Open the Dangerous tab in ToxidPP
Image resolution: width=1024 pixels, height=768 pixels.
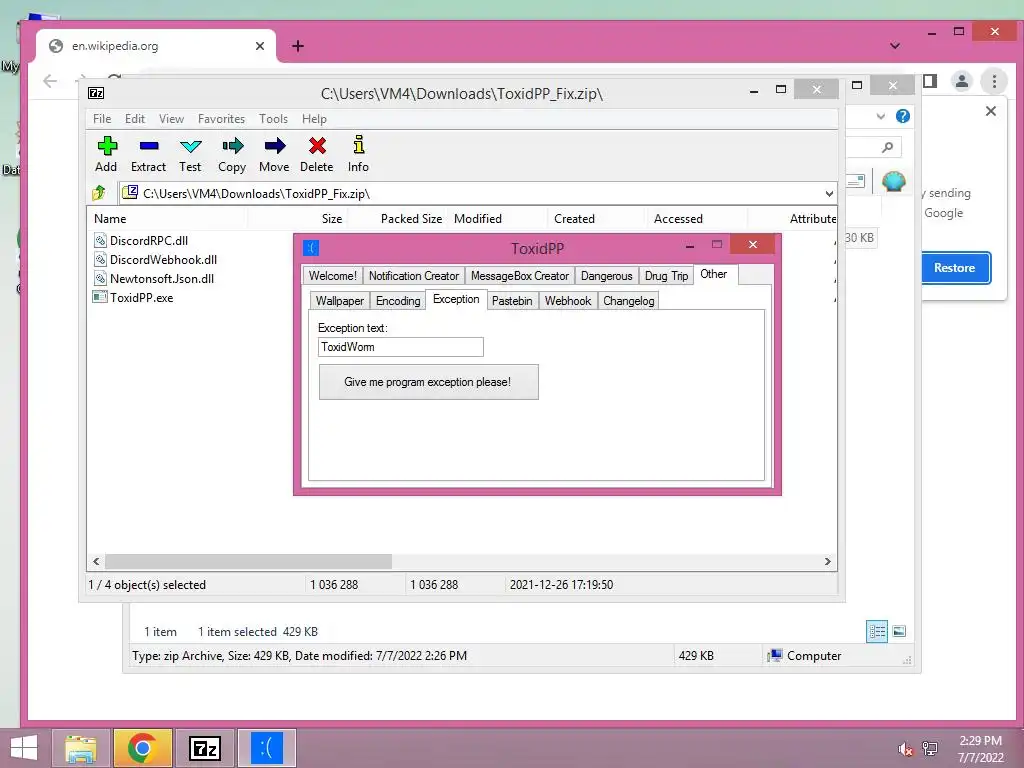click(607, 276)
